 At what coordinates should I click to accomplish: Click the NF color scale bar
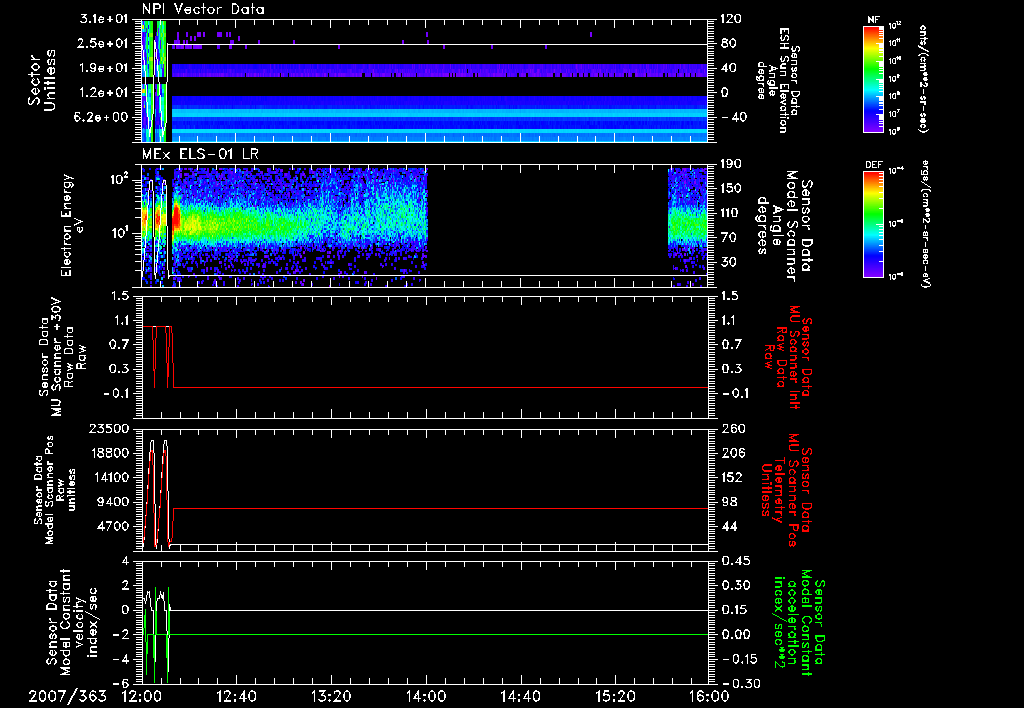[874, 78]
